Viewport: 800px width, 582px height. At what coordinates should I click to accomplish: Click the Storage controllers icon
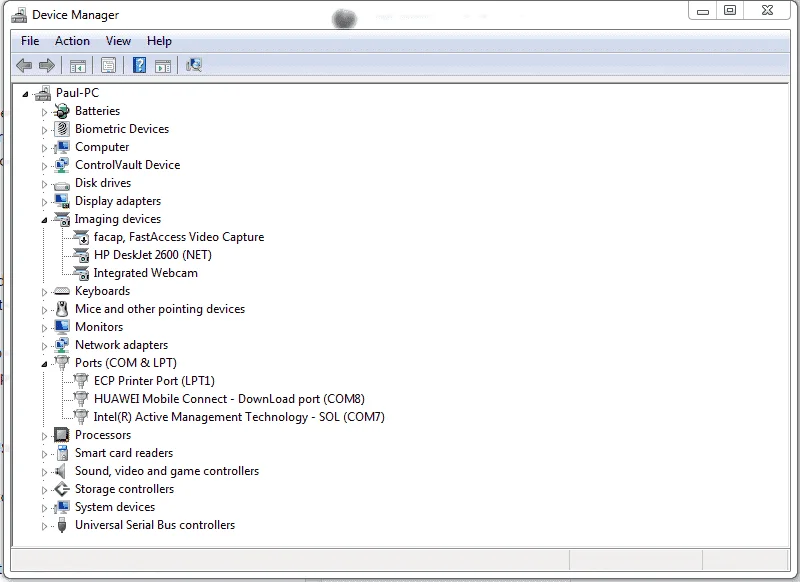tap(62, 489)
